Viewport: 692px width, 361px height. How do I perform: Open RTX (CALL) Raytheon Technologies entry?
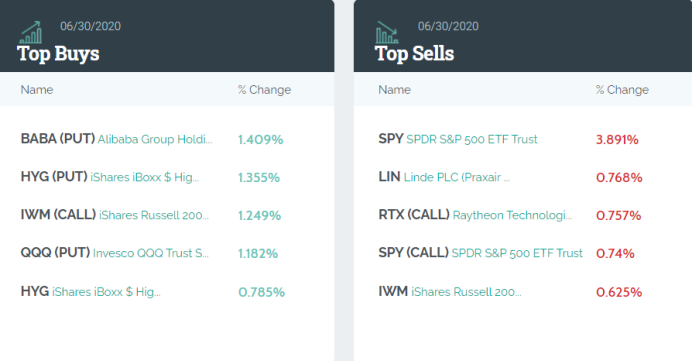(x=475, y=215)
